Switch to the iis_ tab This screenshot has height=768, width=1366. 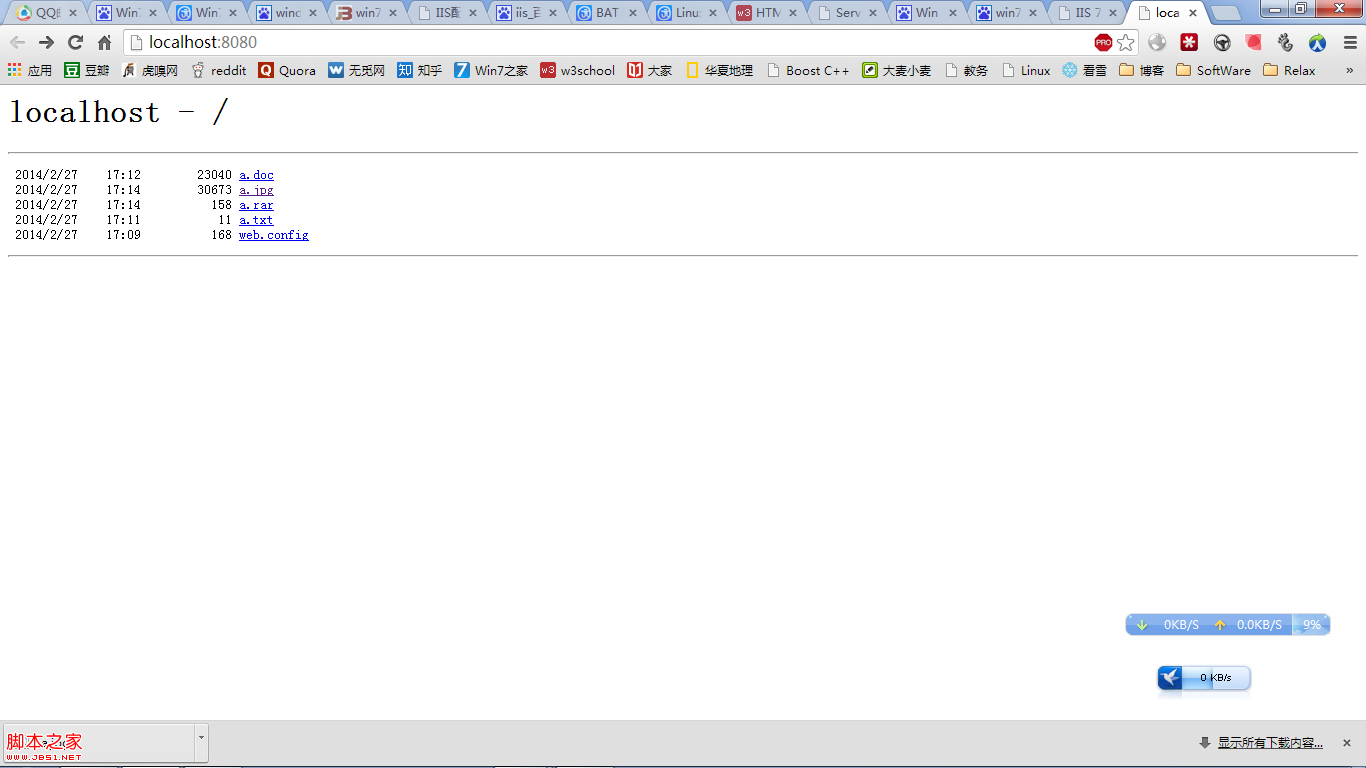tap(526, 13)
